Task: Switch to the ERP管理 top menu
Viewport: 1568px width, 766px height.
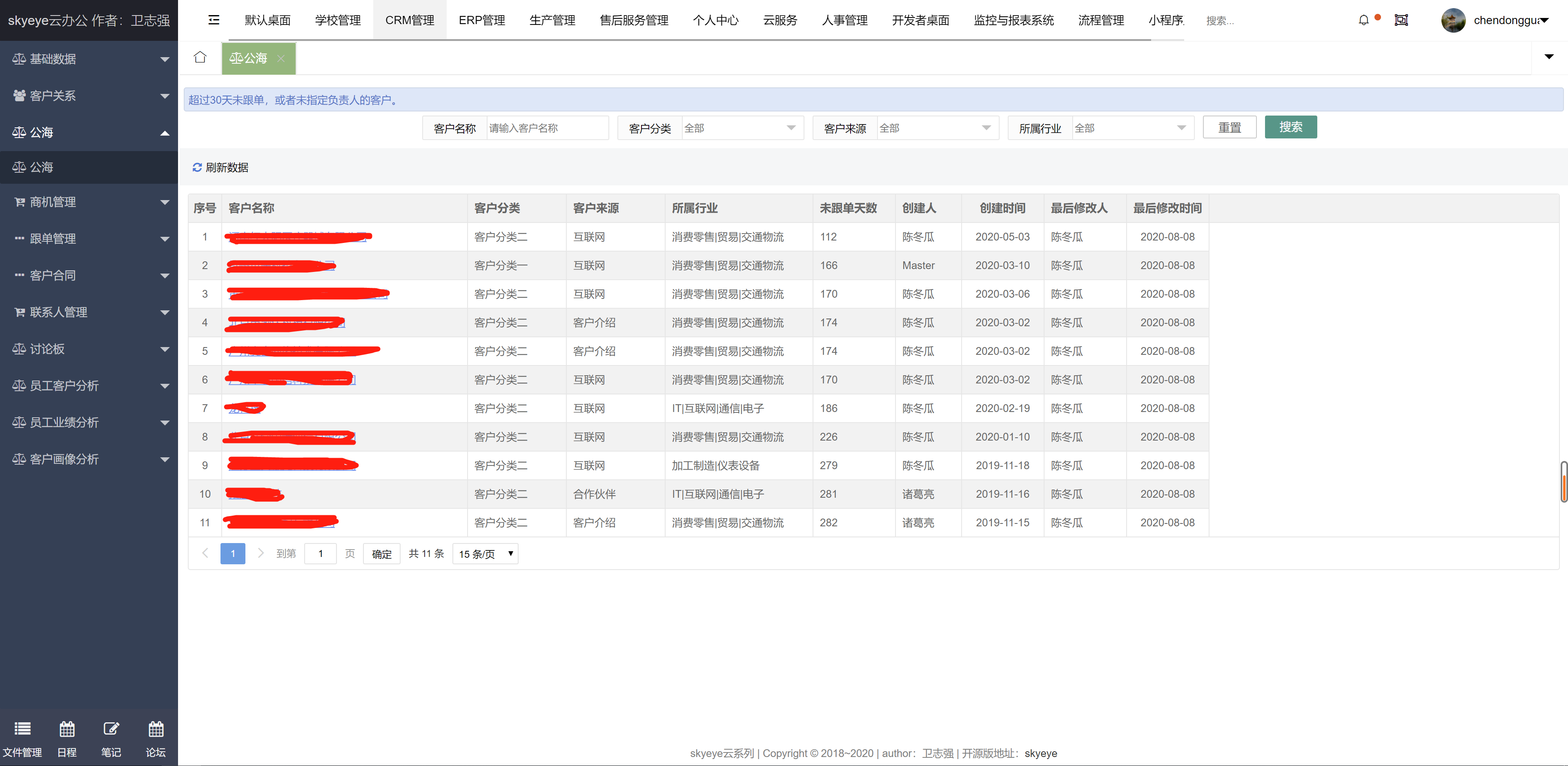Action: 481,20
